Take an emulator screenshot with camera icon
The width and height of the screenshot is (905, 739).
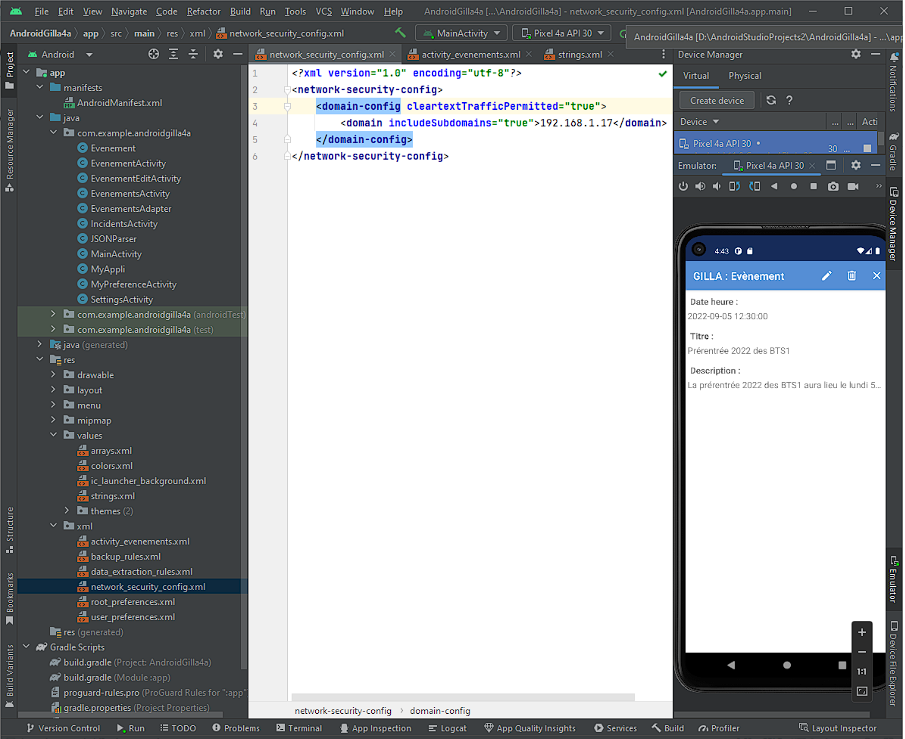point(833,186)
